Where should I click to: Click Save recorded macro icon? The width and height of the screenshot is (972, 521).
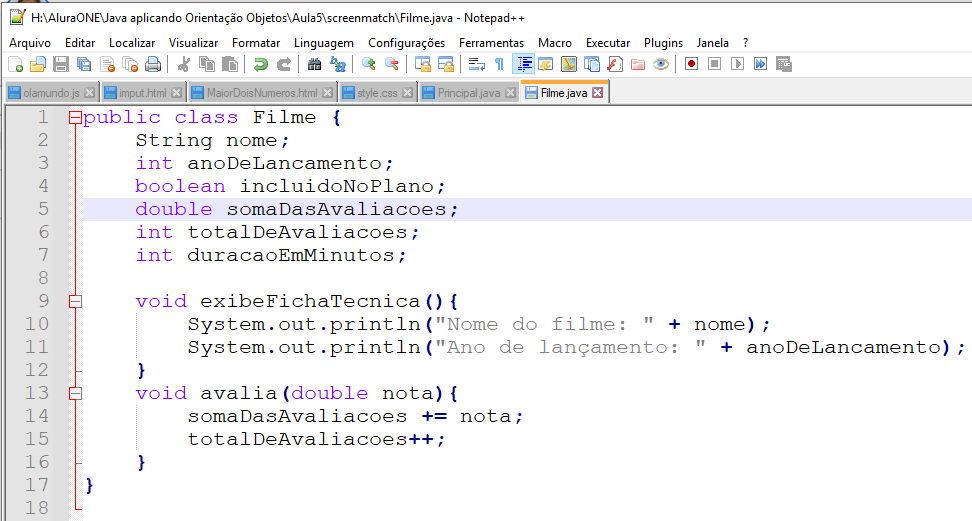(x=784, y=64)
